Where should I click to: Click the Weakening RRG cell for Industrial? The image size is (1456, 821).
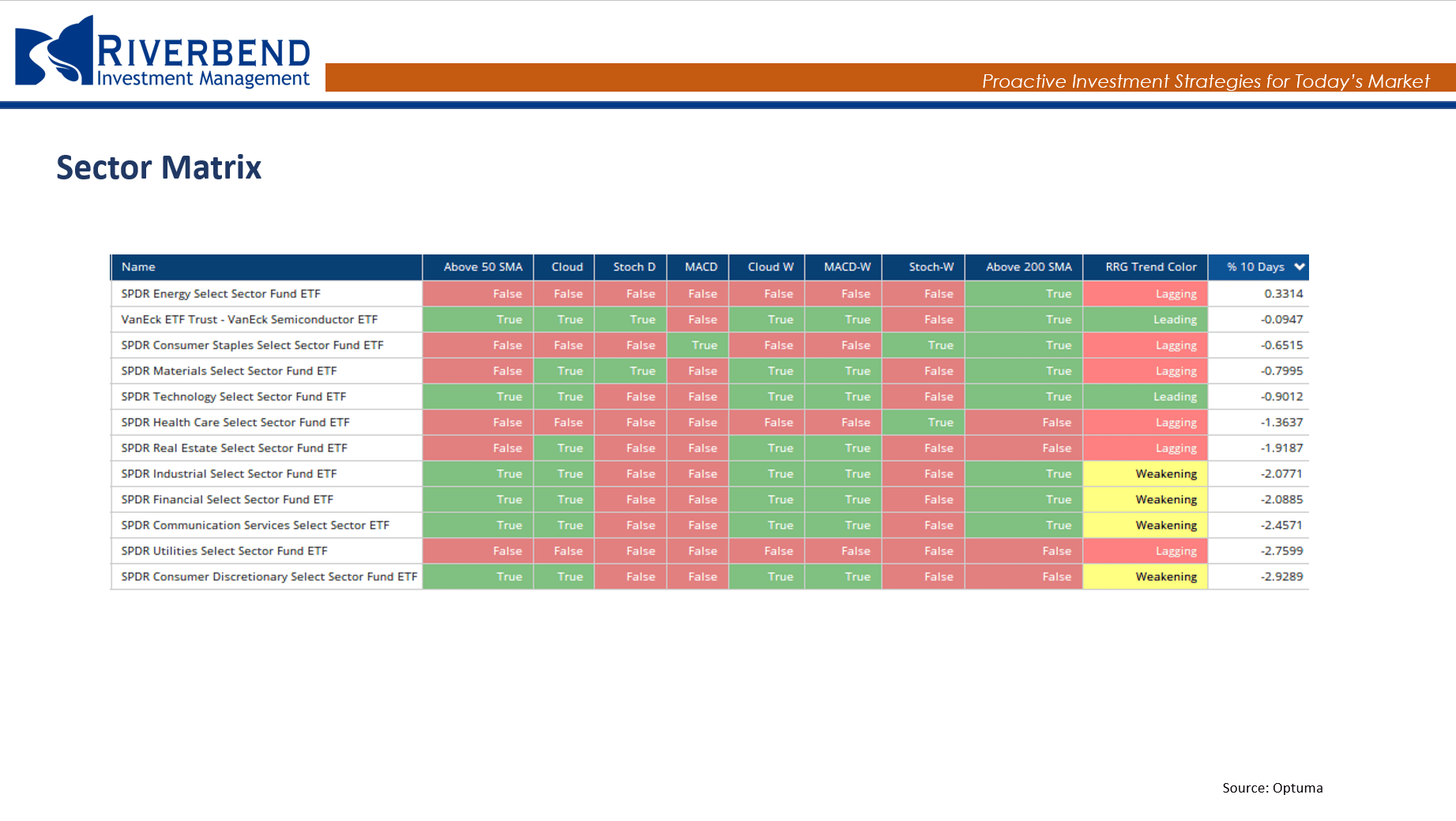(1146, 473)
